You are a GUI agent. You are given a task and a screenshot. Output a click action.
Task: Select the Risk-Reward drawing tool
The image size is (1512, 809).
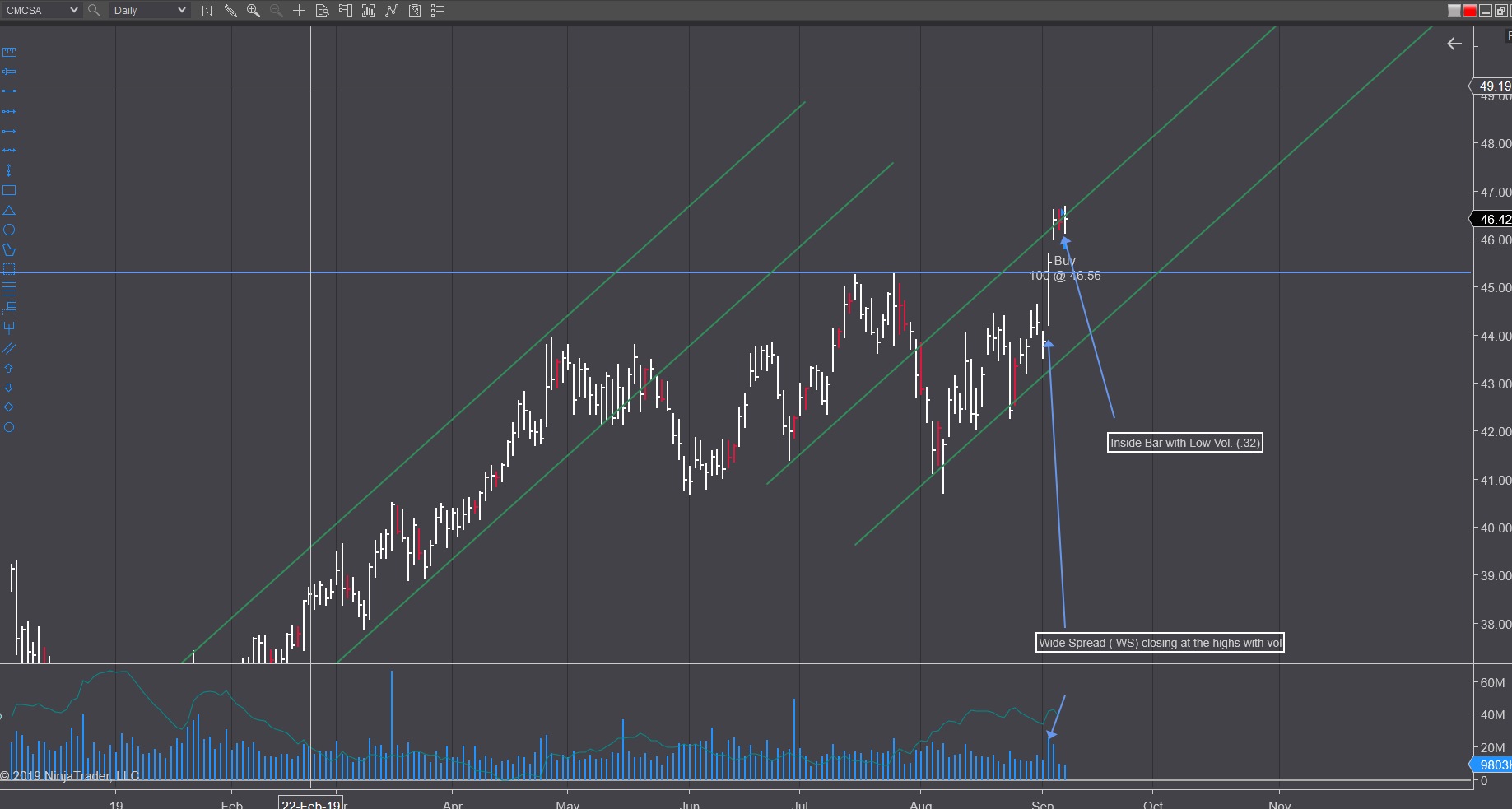pyautogui.click(x=9, y=72)
